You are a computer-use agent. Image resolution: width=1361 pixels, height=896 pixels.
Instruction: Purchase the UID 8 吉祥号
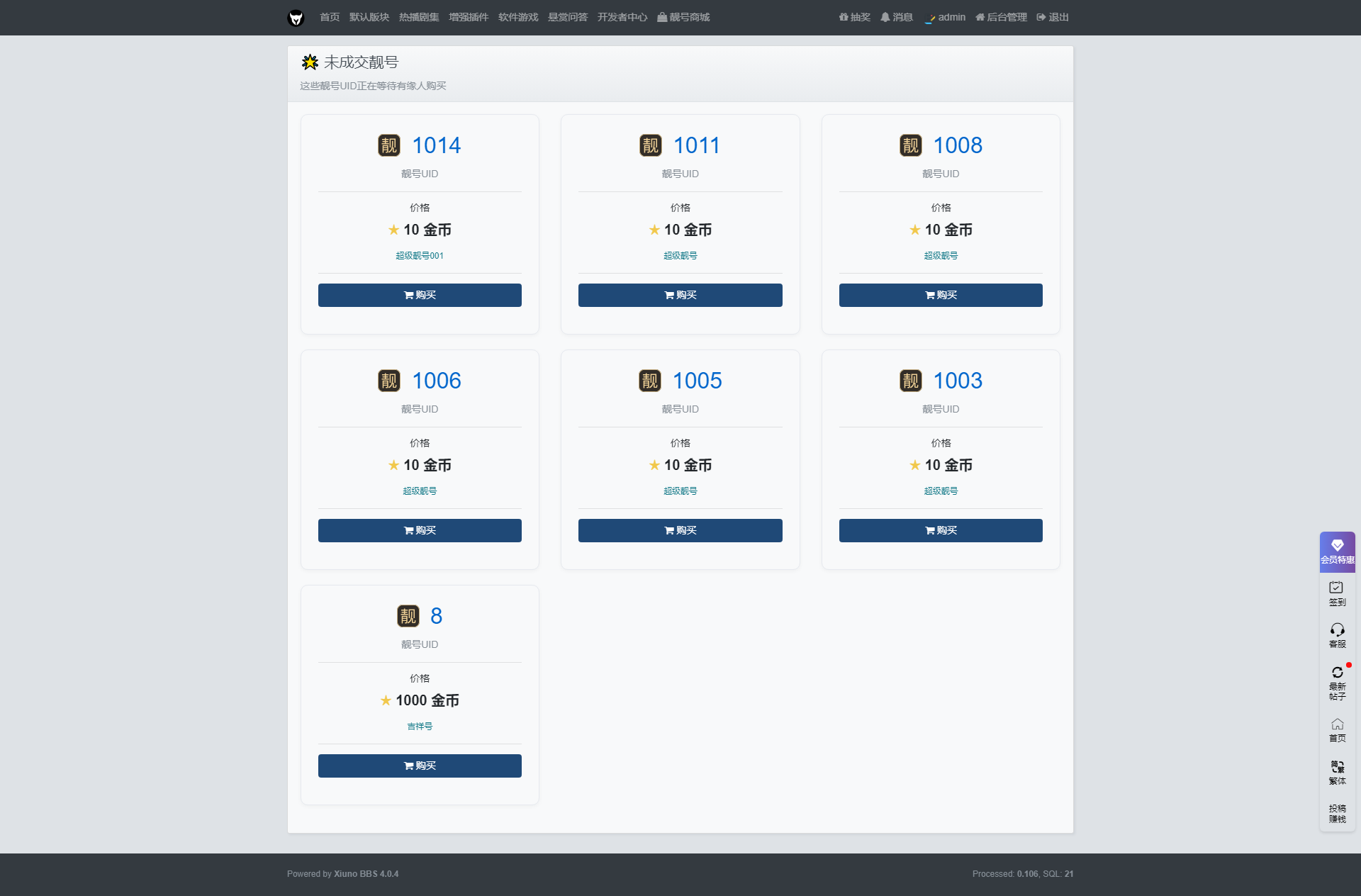click(x=420, y=766)
